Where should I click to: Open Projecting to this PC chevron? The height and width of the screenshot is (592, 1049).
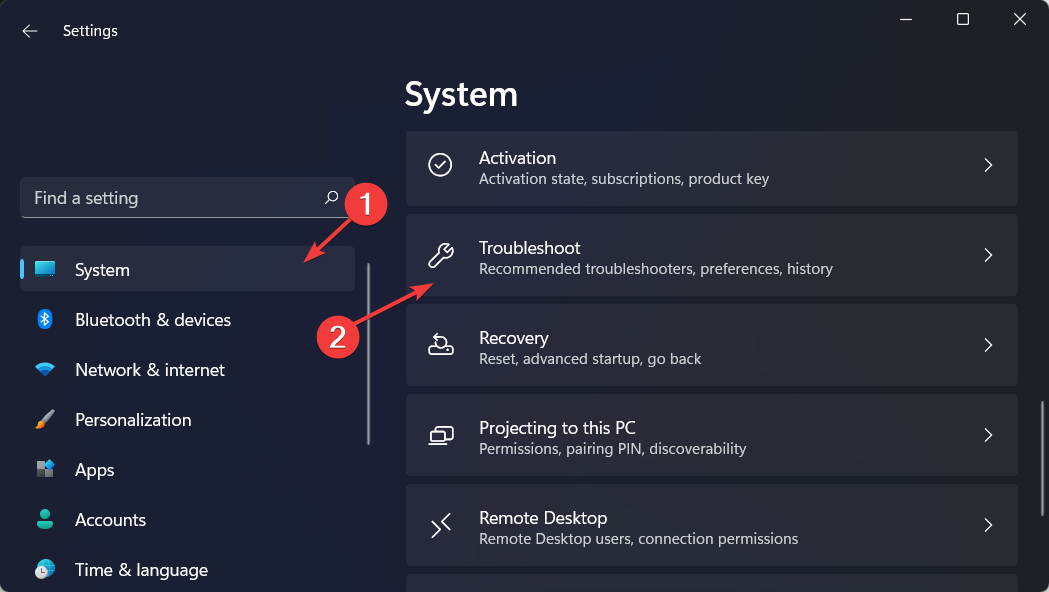[988, 435]
